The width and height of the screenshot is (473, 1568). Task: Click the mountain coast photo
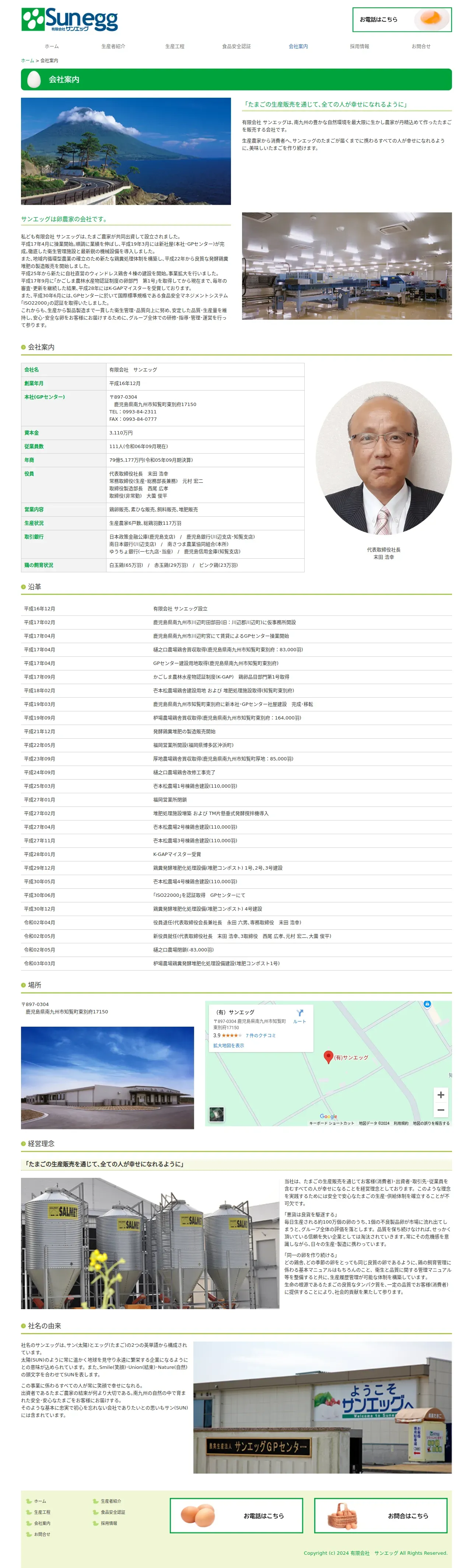coord(126,151)
